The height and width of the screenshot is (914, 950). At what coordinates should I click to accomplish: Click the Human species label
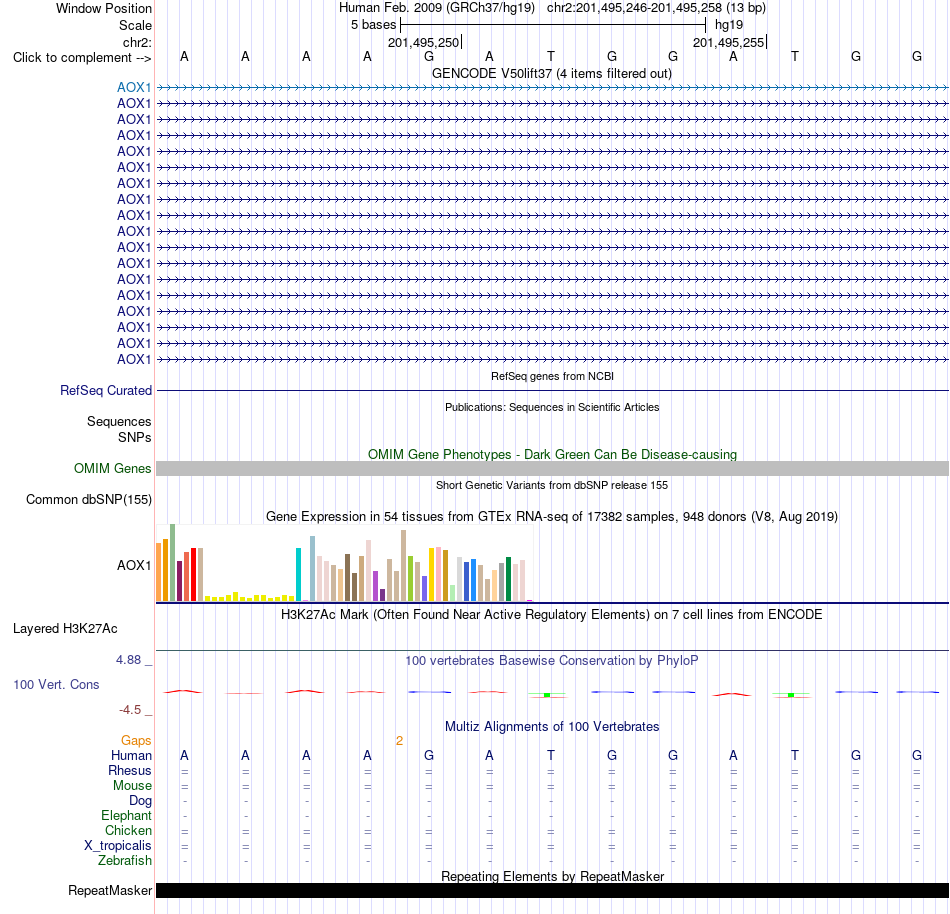[131, 755]
